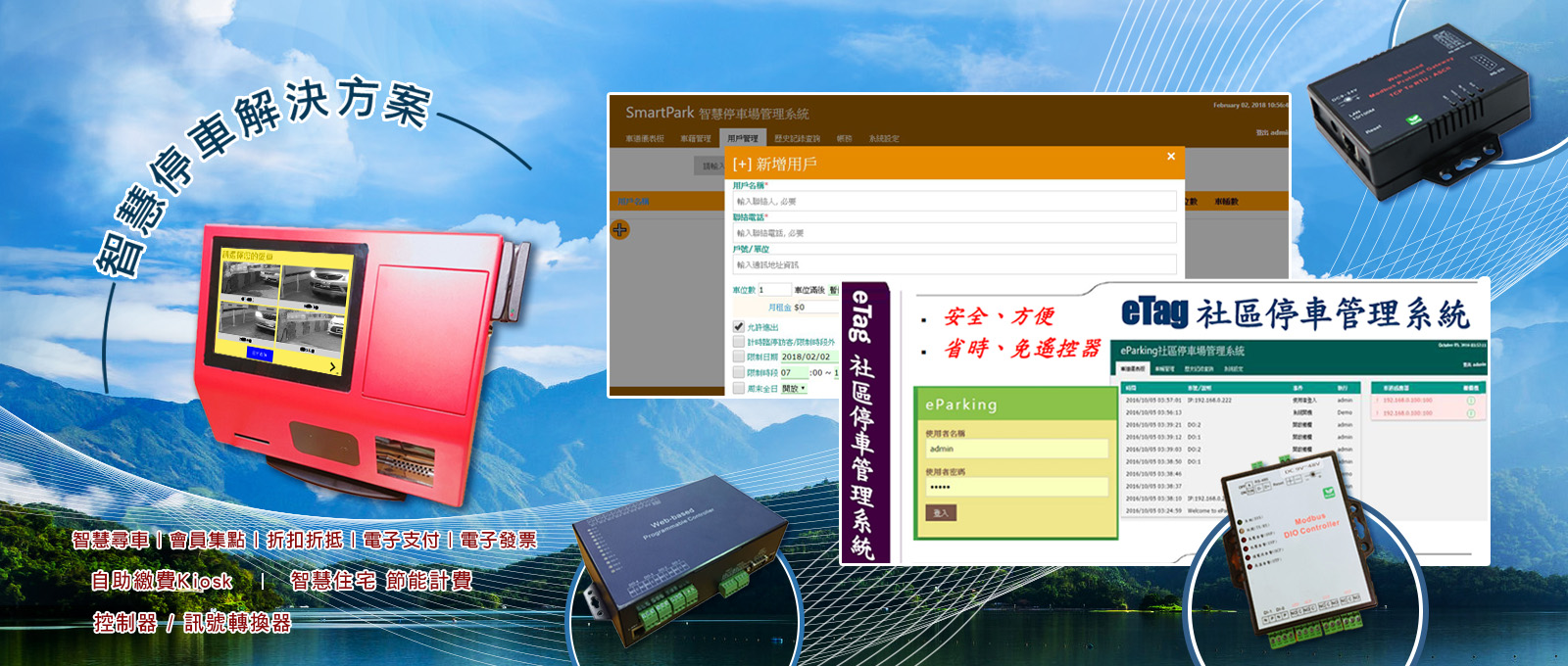This screenshot has width=1568, height=666.
Task: Click green info icon in second device row
Action: pos(1470,412)
